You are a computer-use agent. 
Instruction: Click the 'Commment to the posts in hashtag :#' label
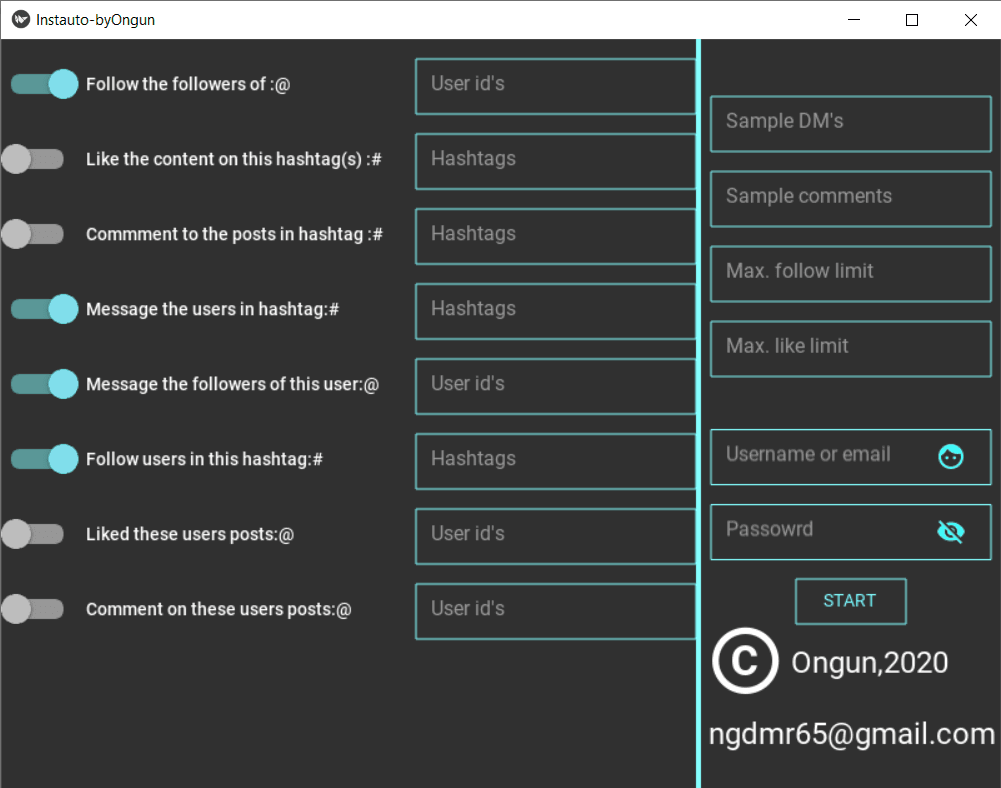[x=234, y=234]
